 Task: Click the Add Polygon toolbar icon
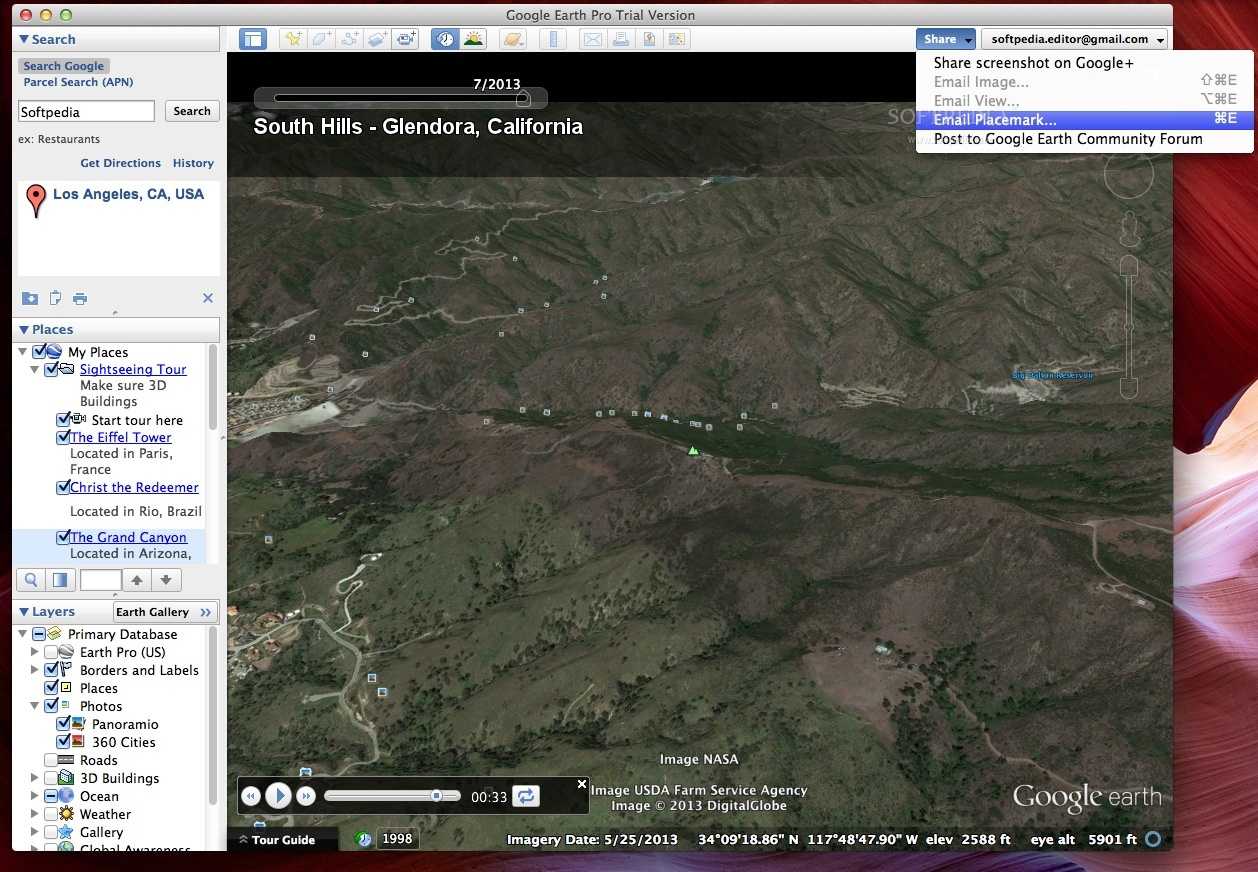tap(321, 39)
